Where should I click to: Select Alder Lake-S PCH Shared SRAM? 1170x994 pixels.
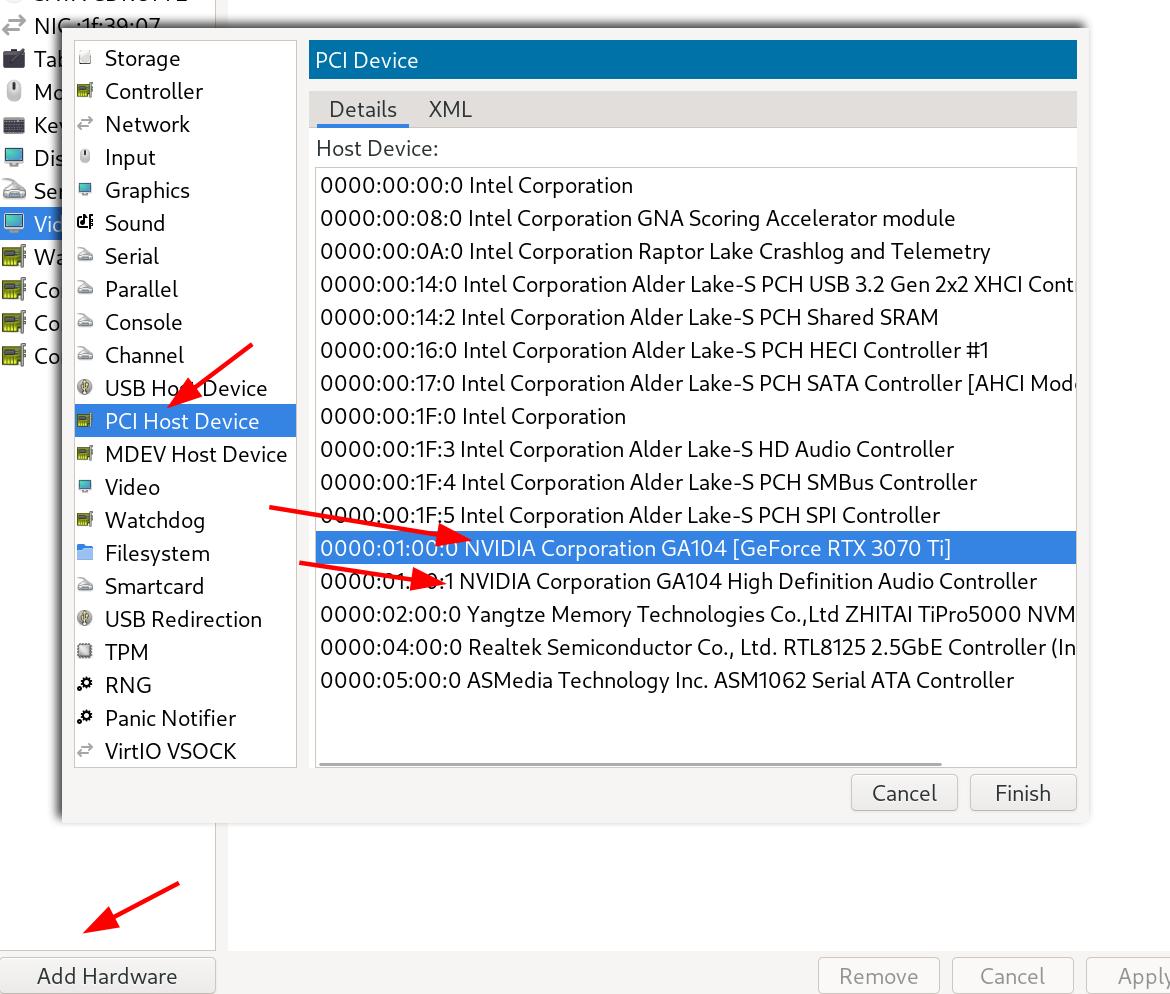(695, 317)
